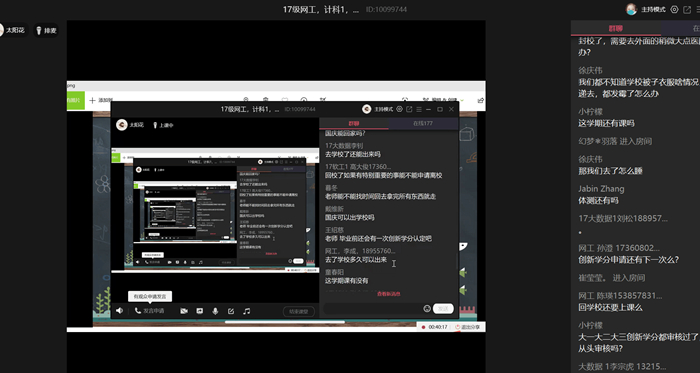Switch to the 在线177 tab
The image size is (700, 373).
point(423,123)
